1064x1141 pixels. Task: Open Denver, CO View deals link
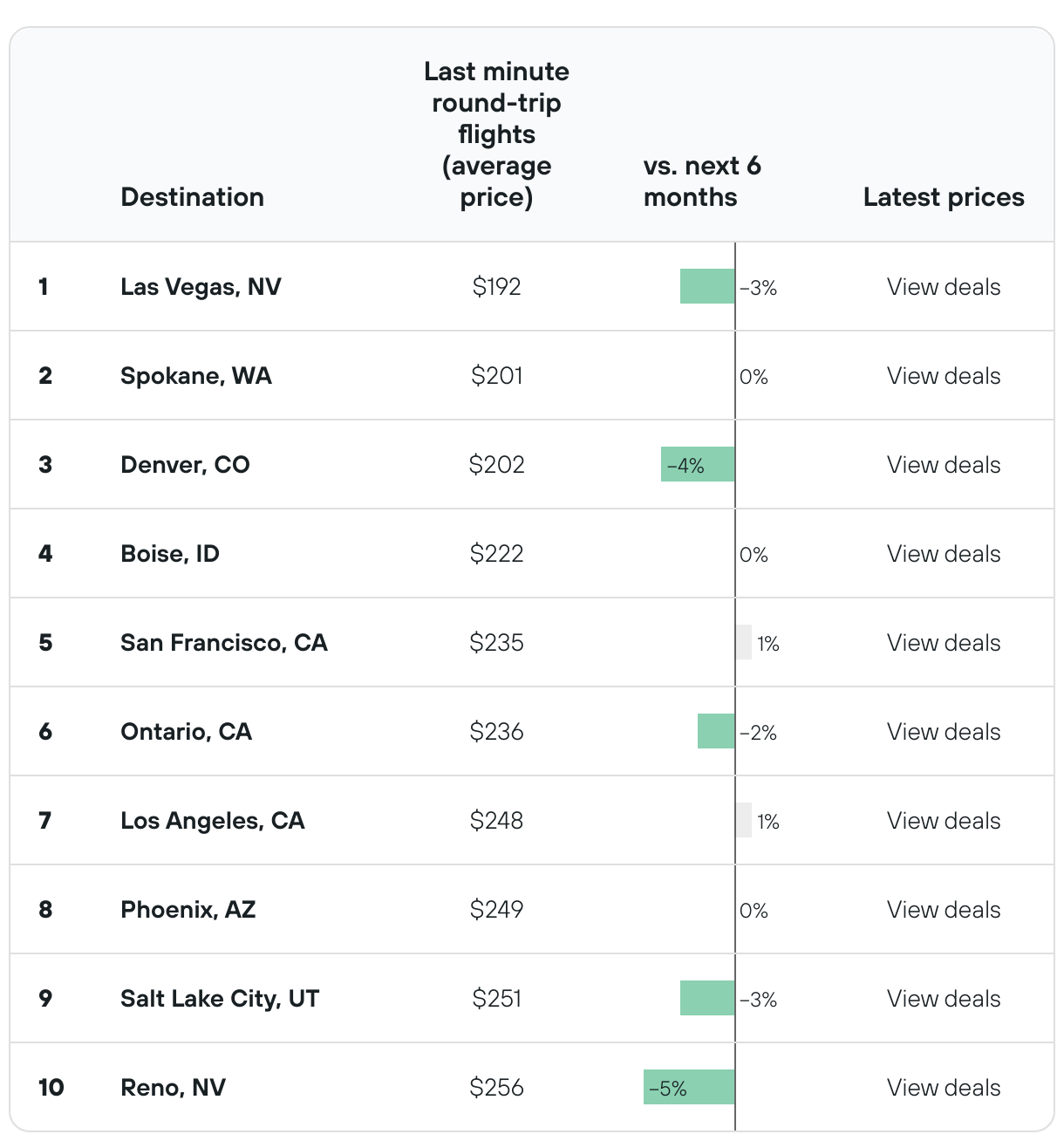tap(943, 465)
